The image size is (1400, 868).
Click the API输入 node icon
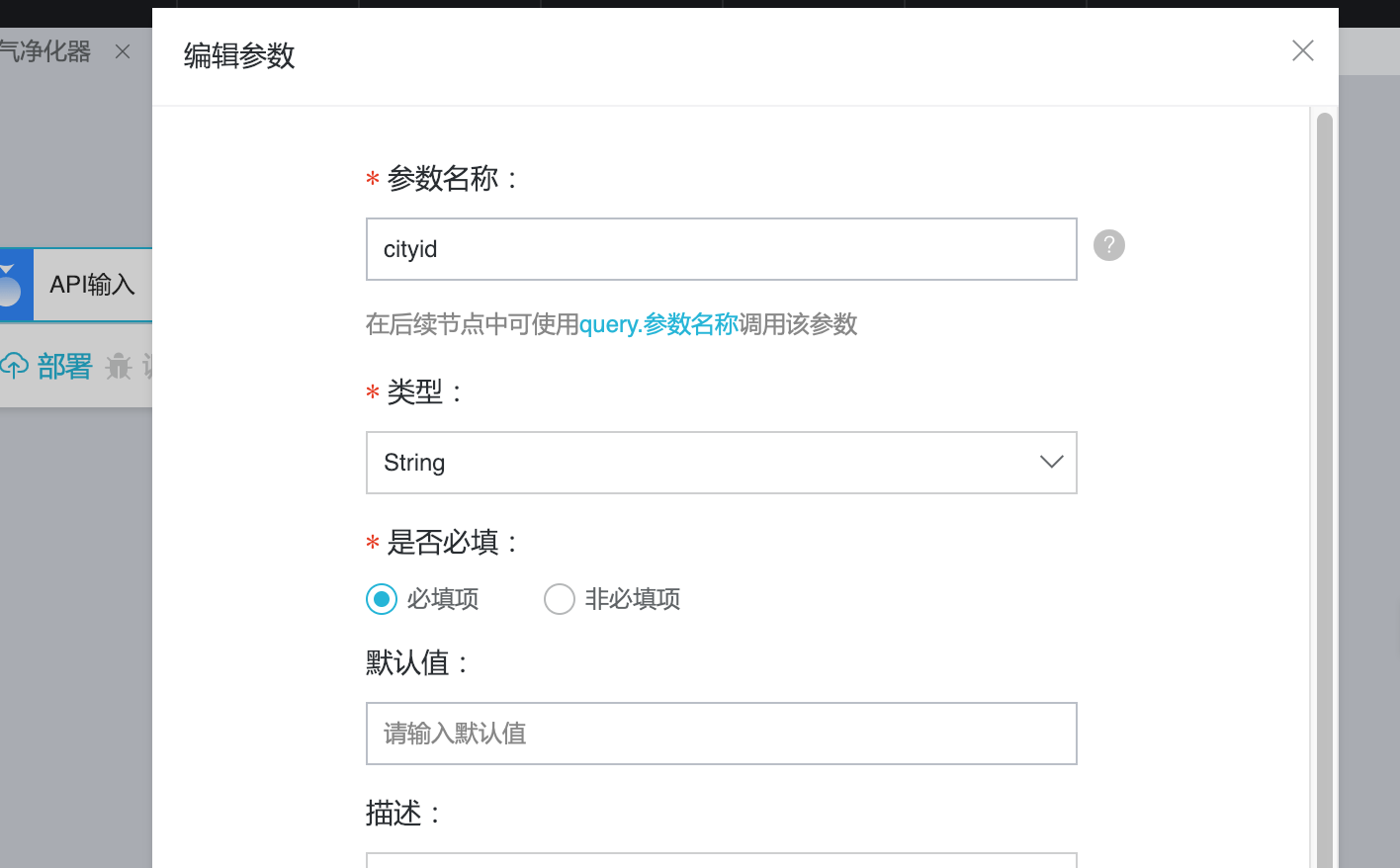12,285
